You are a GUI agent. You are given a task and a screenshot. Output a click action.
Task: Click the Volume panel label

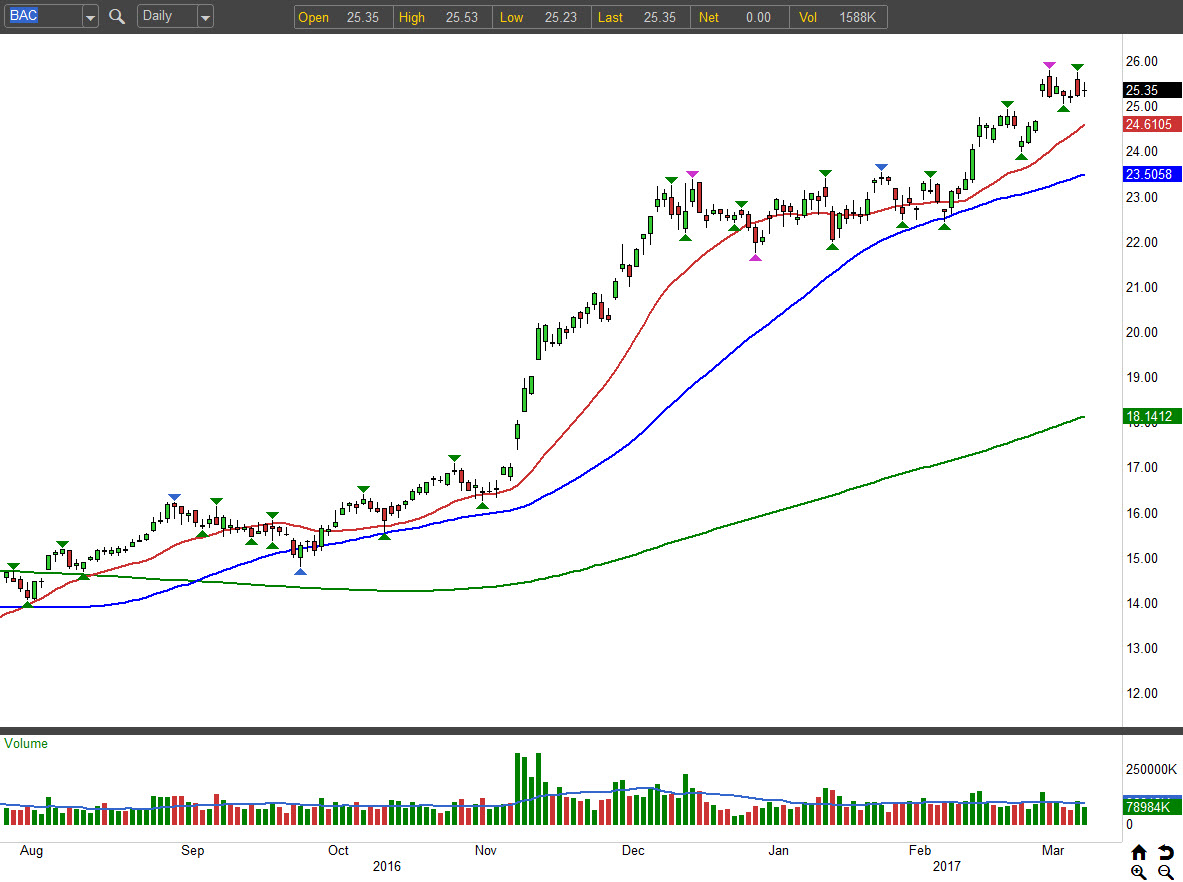click(26, 743)
